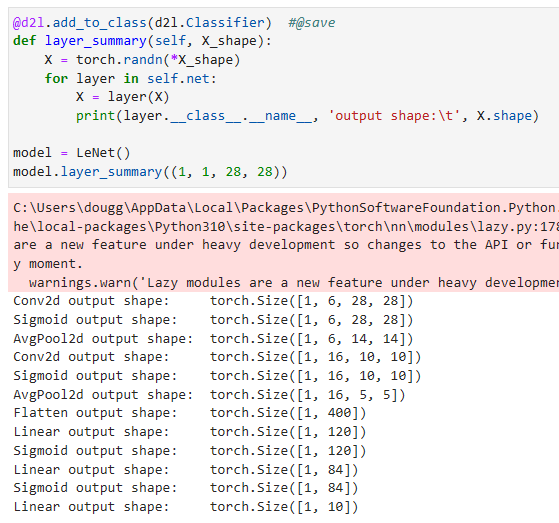Click the X = layer(X) line
559x523 pixels.
123,97
